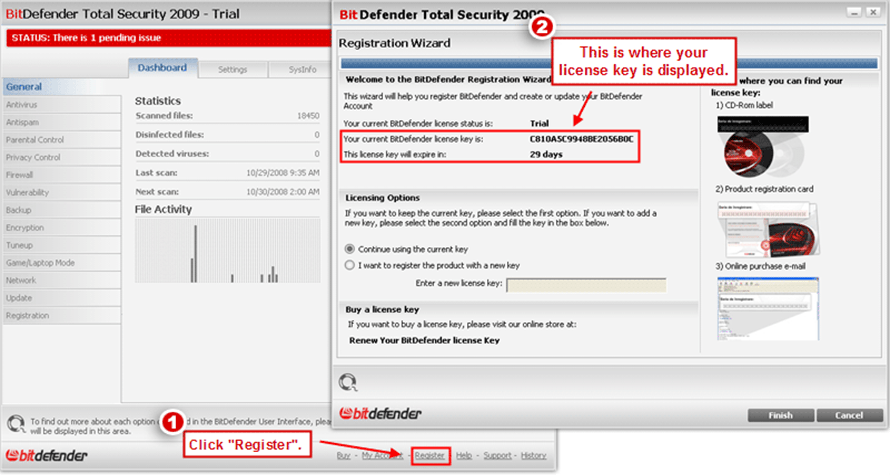Viewport: 890px width, 475px height.
Task: Open Vulnerability section in sidebar
Action: (61, 192)
